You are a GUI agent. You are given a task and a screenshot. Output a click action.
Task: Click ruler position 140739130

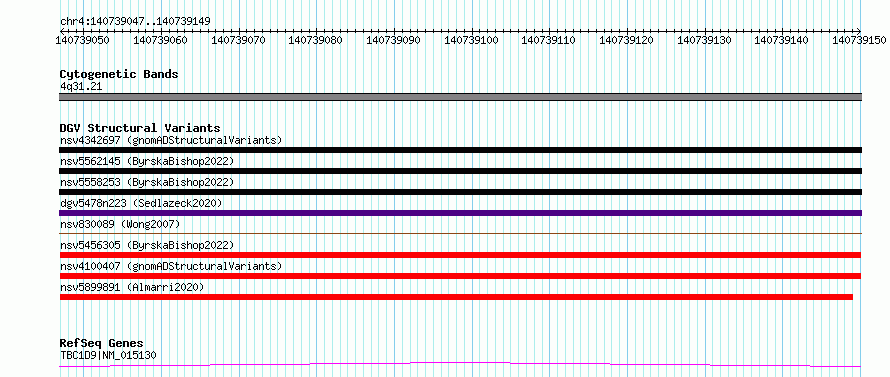coord(704,40)
